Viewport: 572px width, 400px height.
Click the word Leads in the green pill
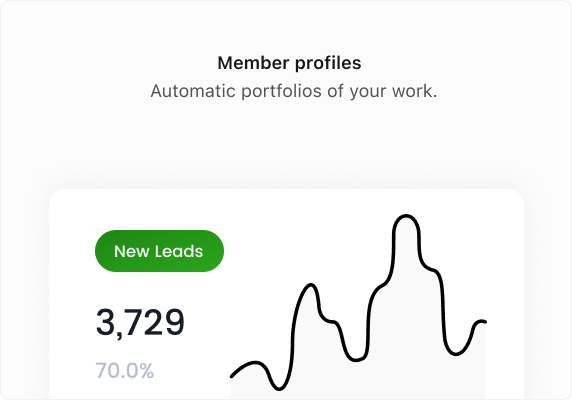pyautogui.click(x=179, y=251)
